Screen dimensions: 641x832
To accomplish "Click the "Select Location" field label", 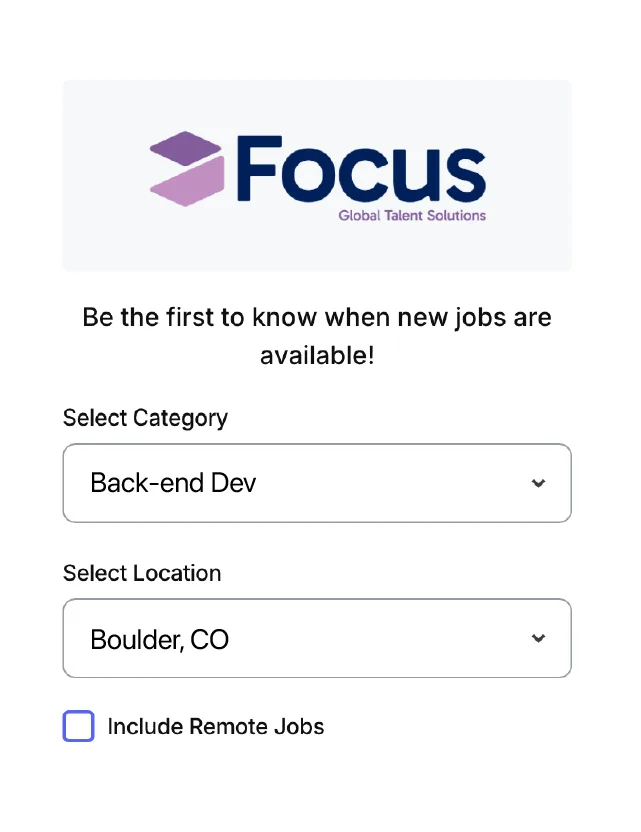I will click(x=142, y=573).
